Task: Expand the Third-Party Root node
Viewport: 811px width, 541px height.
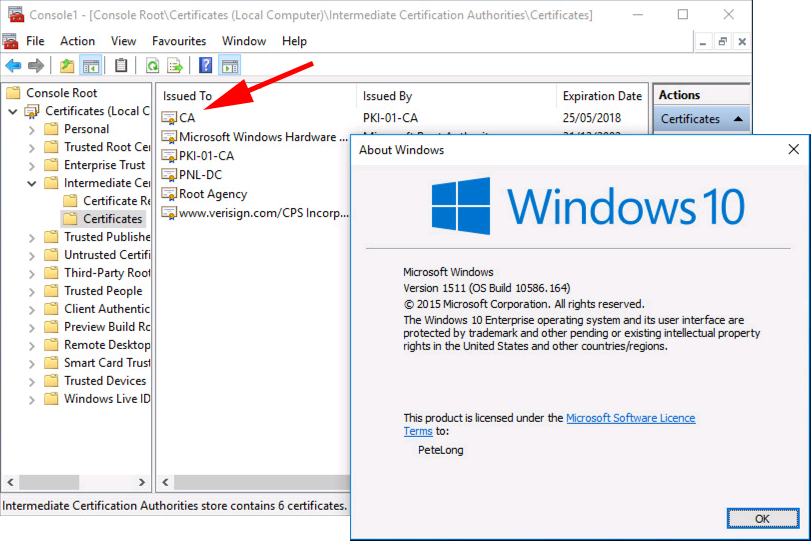Action: 32,274
